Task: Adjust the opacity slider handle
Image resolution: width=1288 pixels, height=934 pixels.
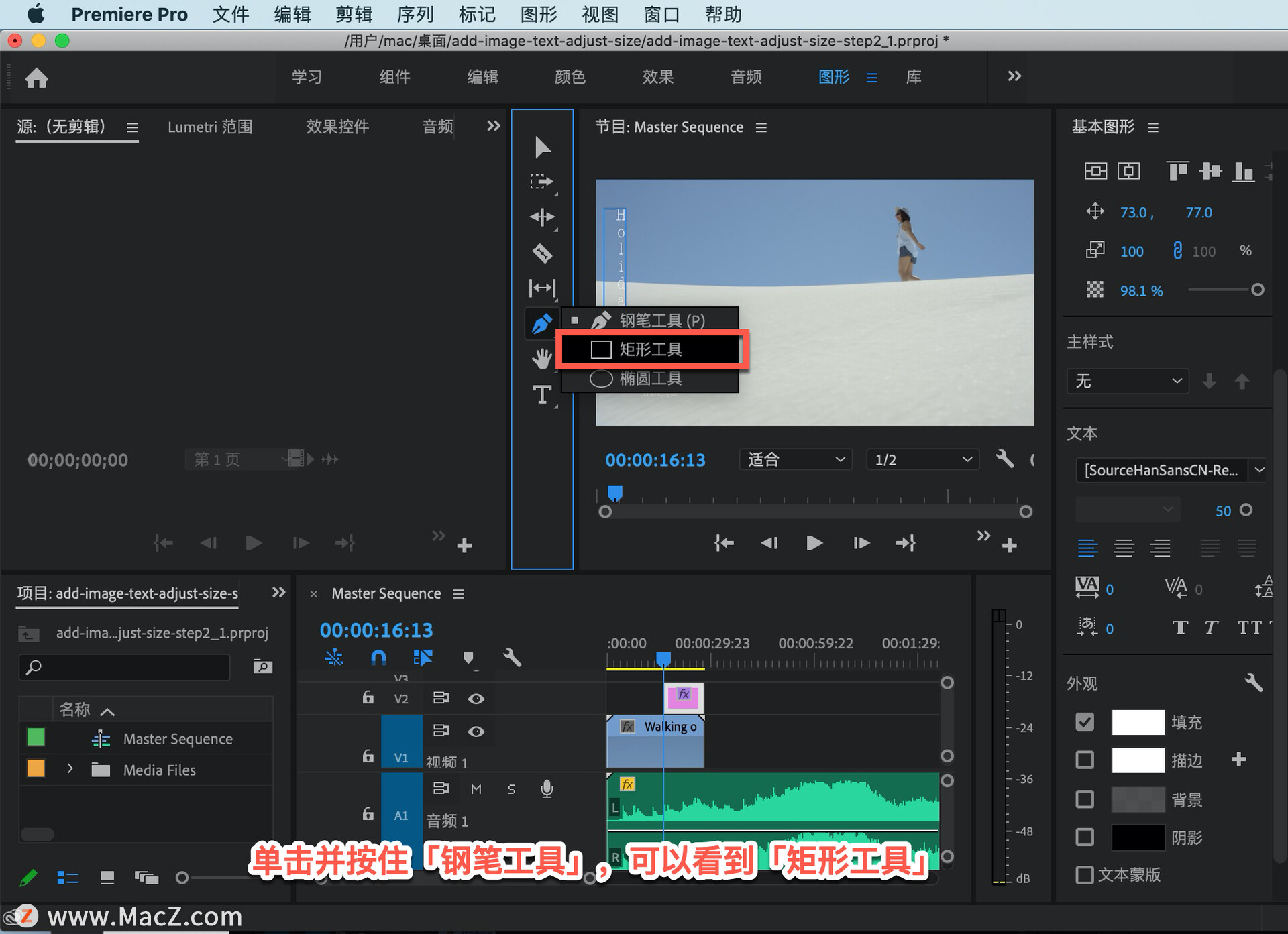Action: (1258, 290)
